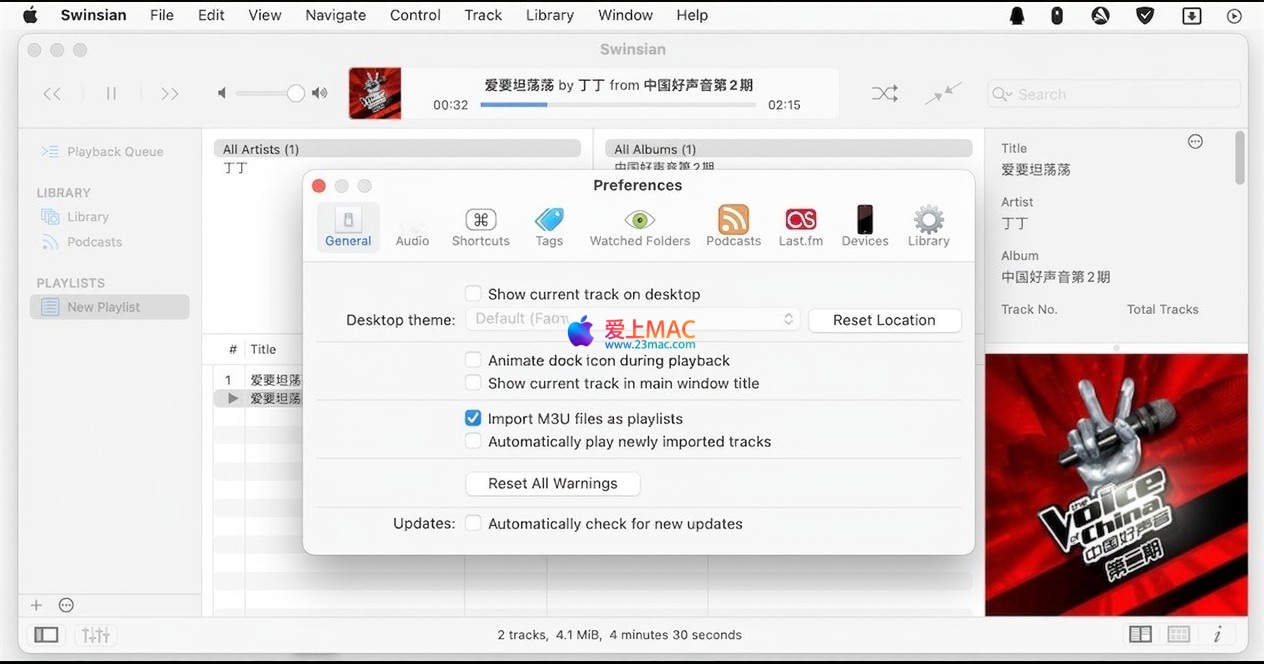This screenshot has height=664, width=1264.
Task: Click the Reset All Warnings button
Action: click(552, 484)
